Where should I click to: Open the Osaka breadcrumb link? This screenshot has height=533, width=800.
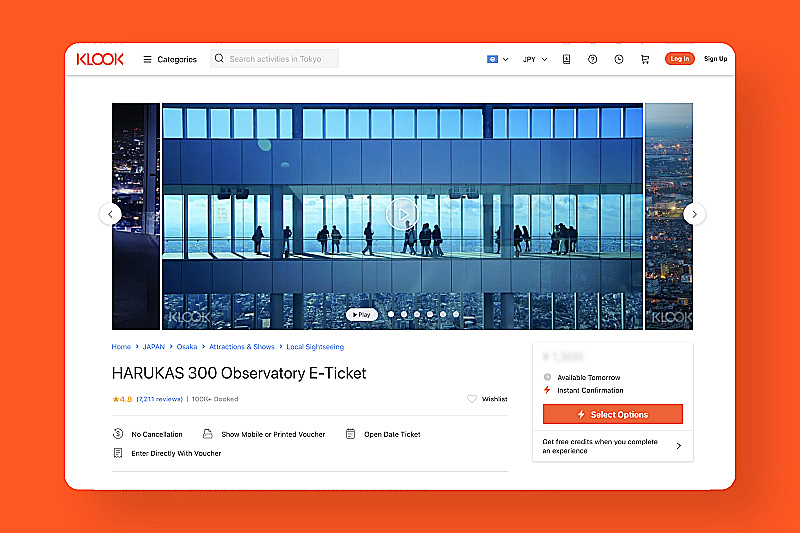[x=187, y=347]
